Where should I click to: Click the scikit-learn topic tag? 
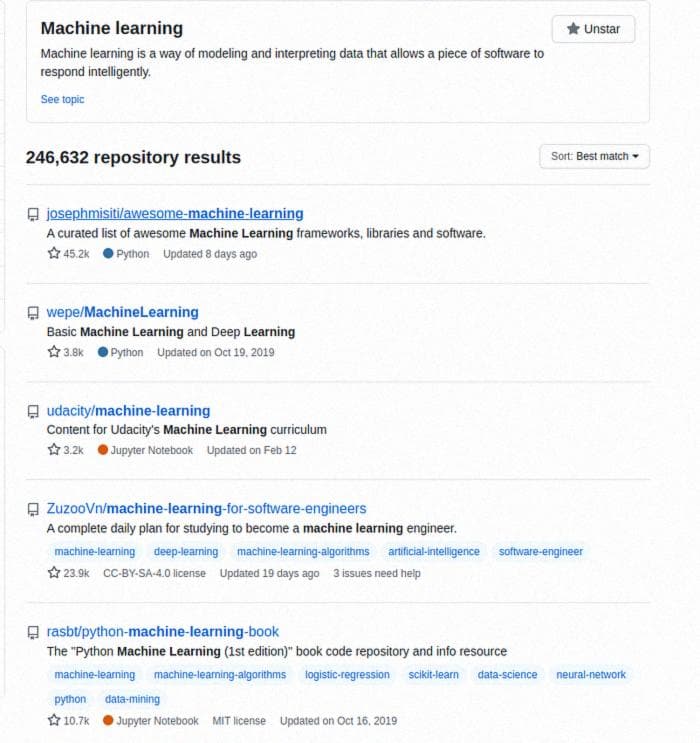433,675
